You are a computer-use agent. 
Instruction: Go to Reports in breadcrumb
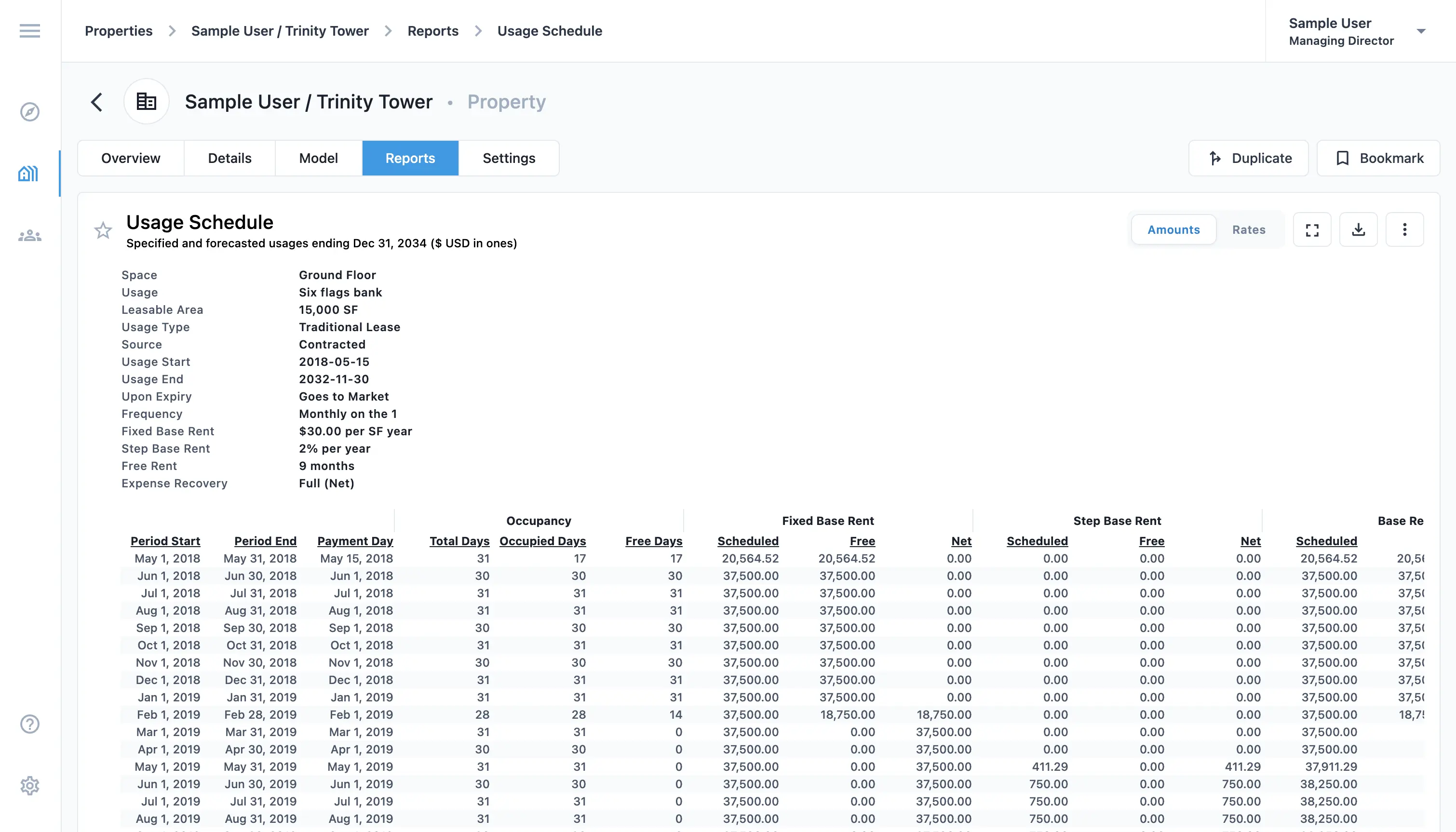pos(432,31)
